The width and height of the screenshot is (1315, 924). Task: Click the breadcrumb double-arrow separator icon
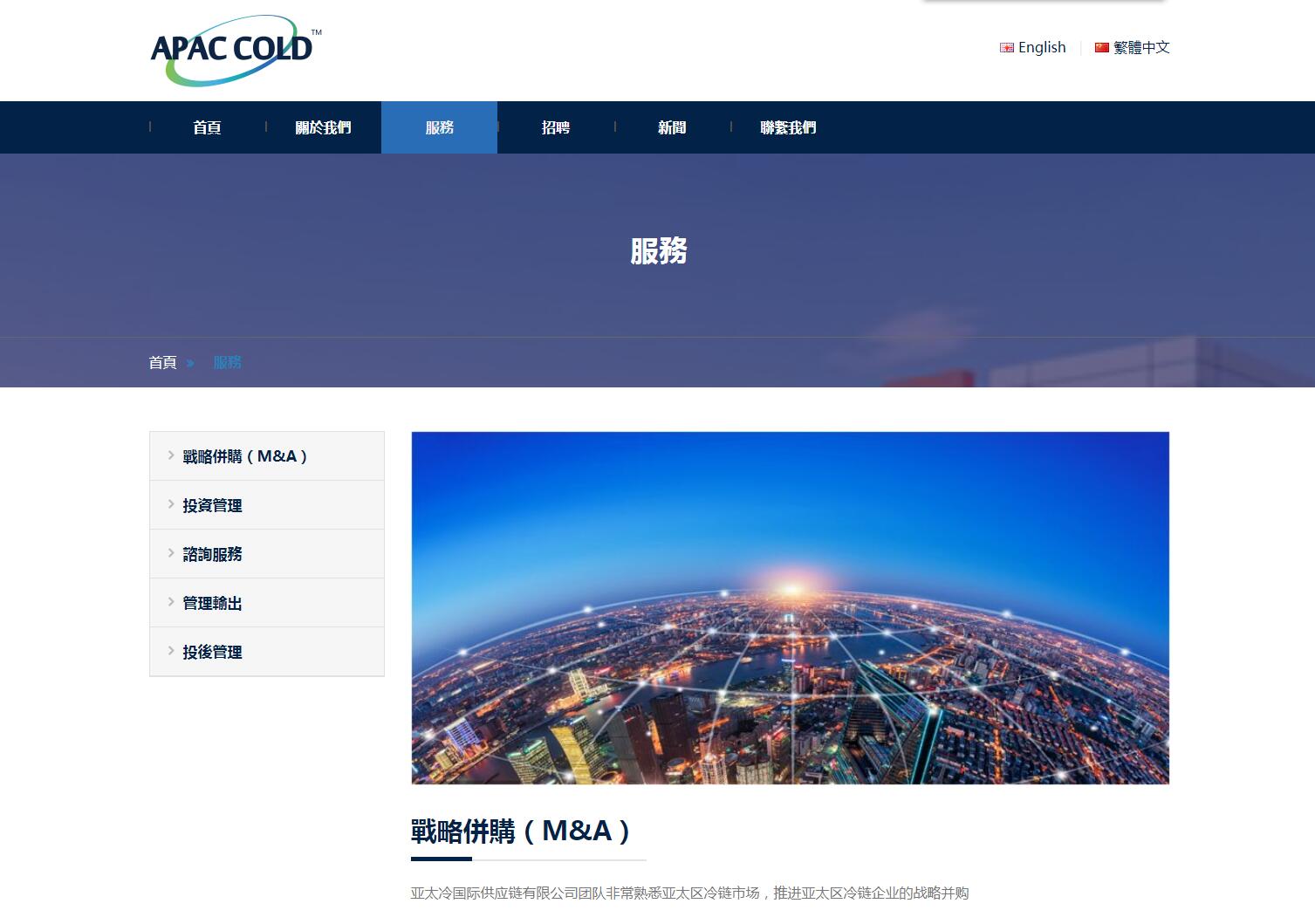pos(190,363)
